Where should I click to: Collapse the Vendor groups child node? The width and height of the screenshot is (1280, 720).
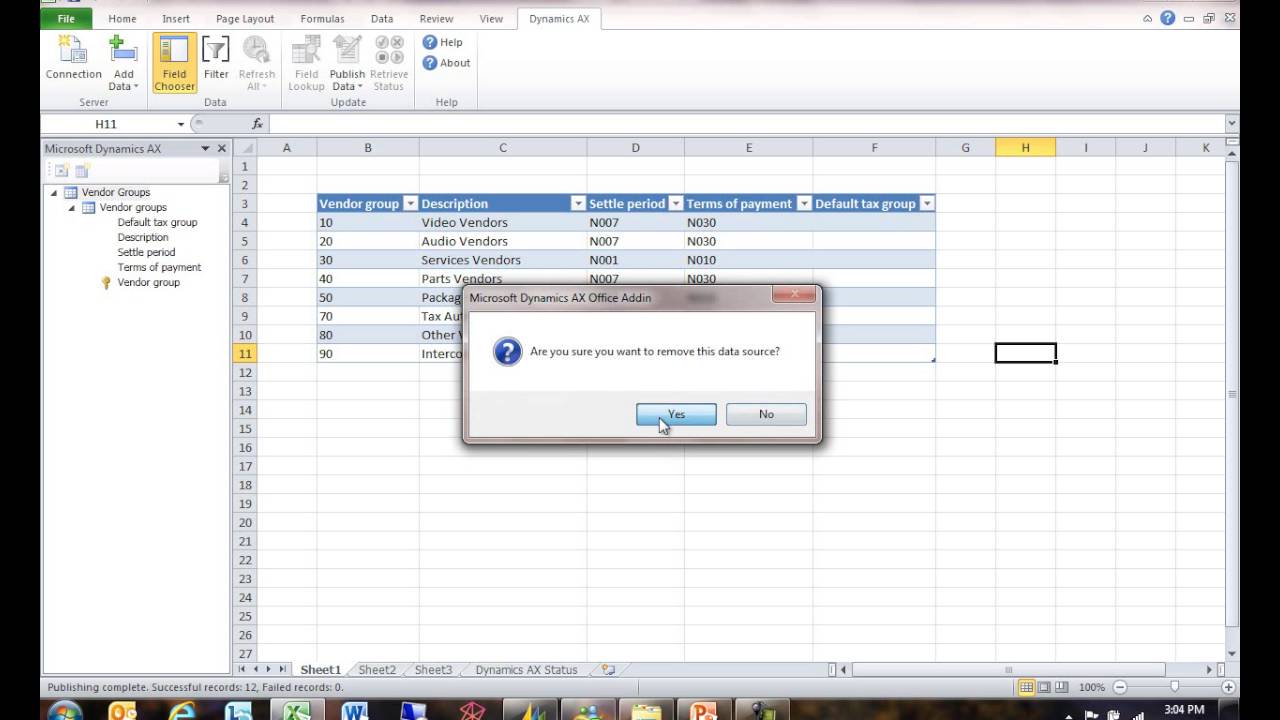72,207
